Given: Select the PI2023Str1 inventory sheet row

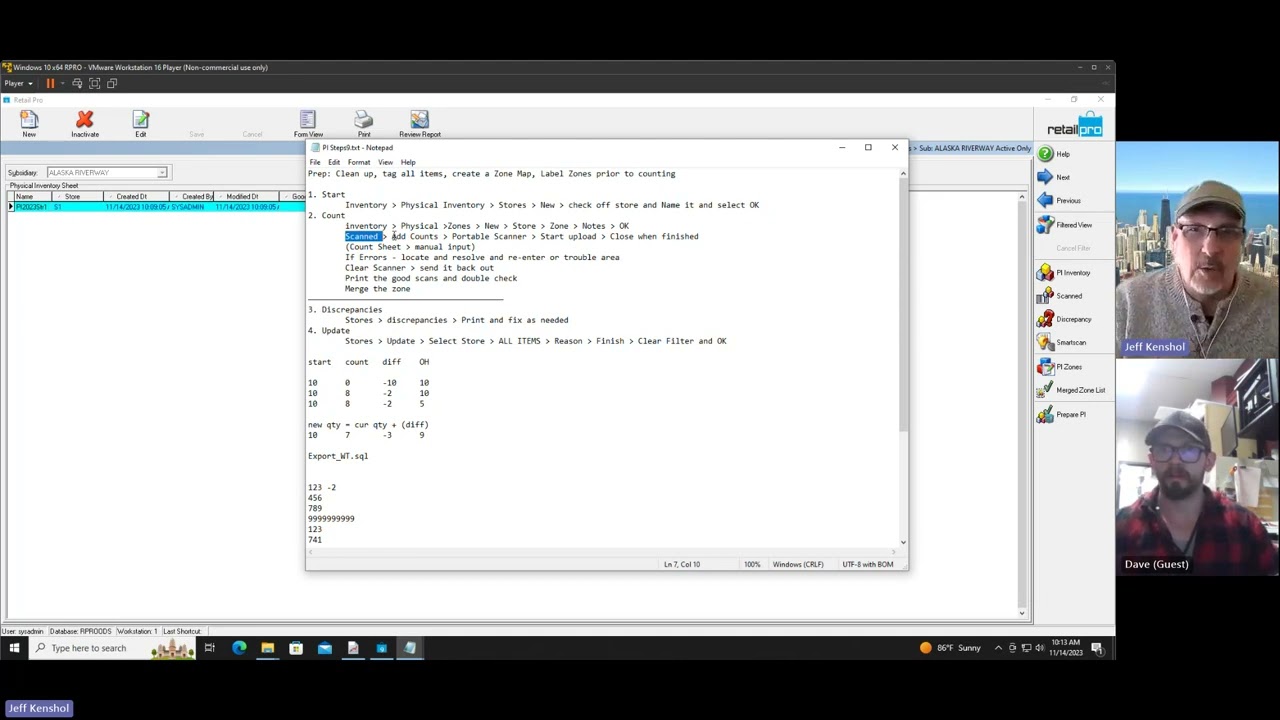Looking at the screenshot, I should click(x=156, y=207).
